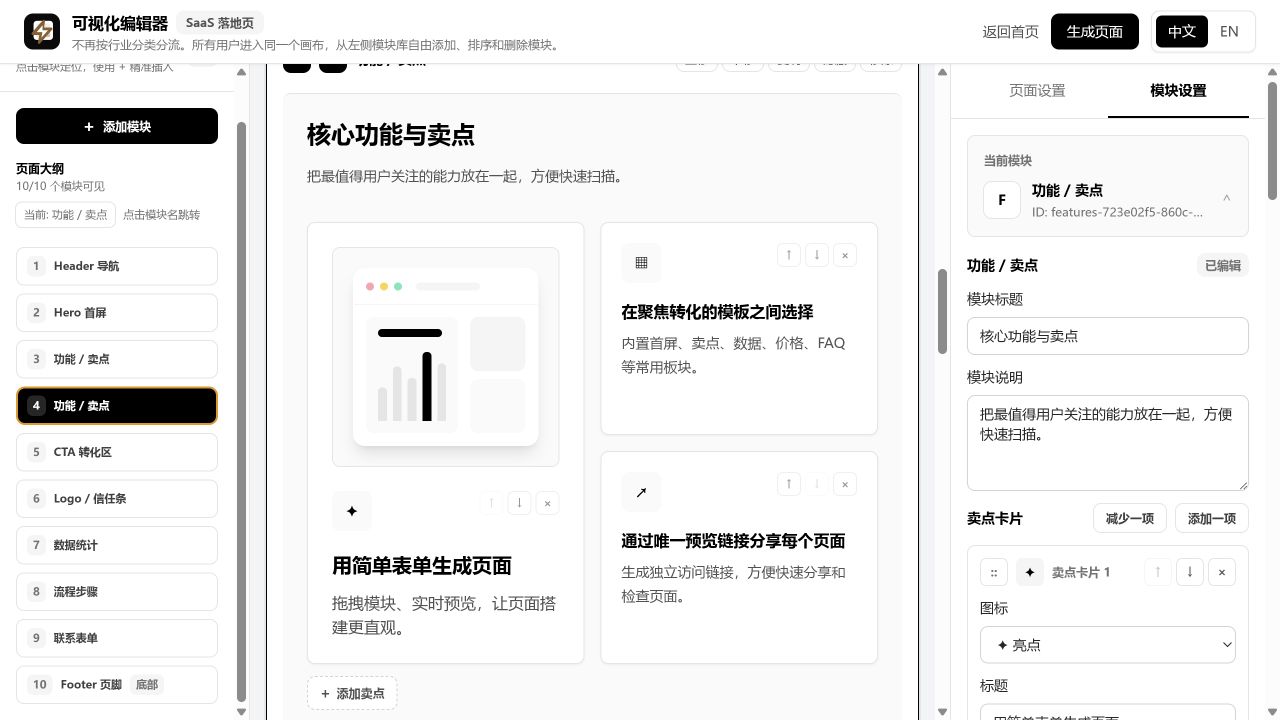The image size is (1280, 720).
Task: Click 添加一项 button
Action: tap(1212, 518)
